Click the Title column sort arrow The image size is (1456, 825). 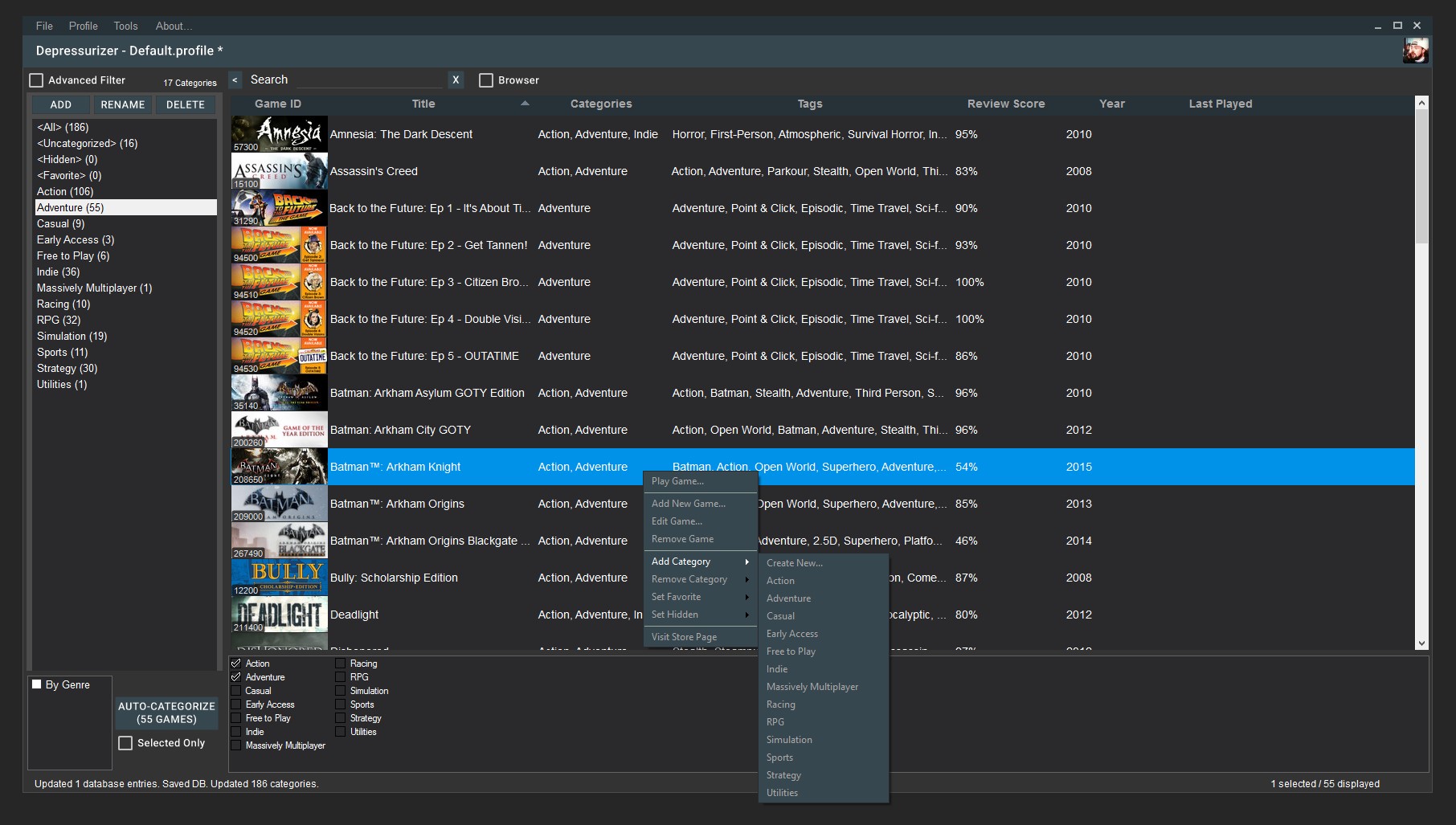(x=525, y=104)
